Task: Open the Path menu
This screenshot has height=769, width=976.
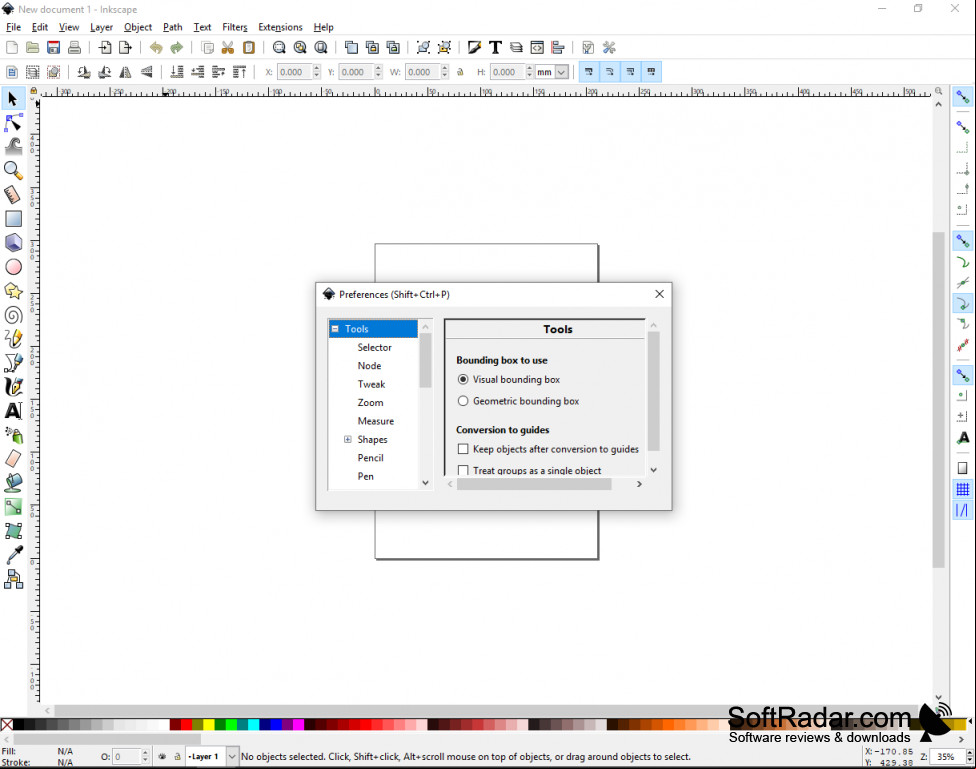Action: tap(172, 27)
